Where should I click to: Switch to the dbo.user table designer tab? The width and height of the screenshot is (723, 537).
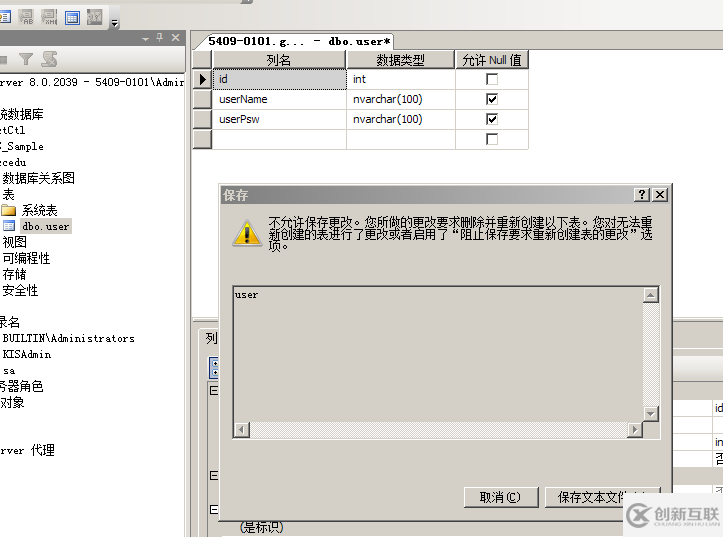coord(299,42)
